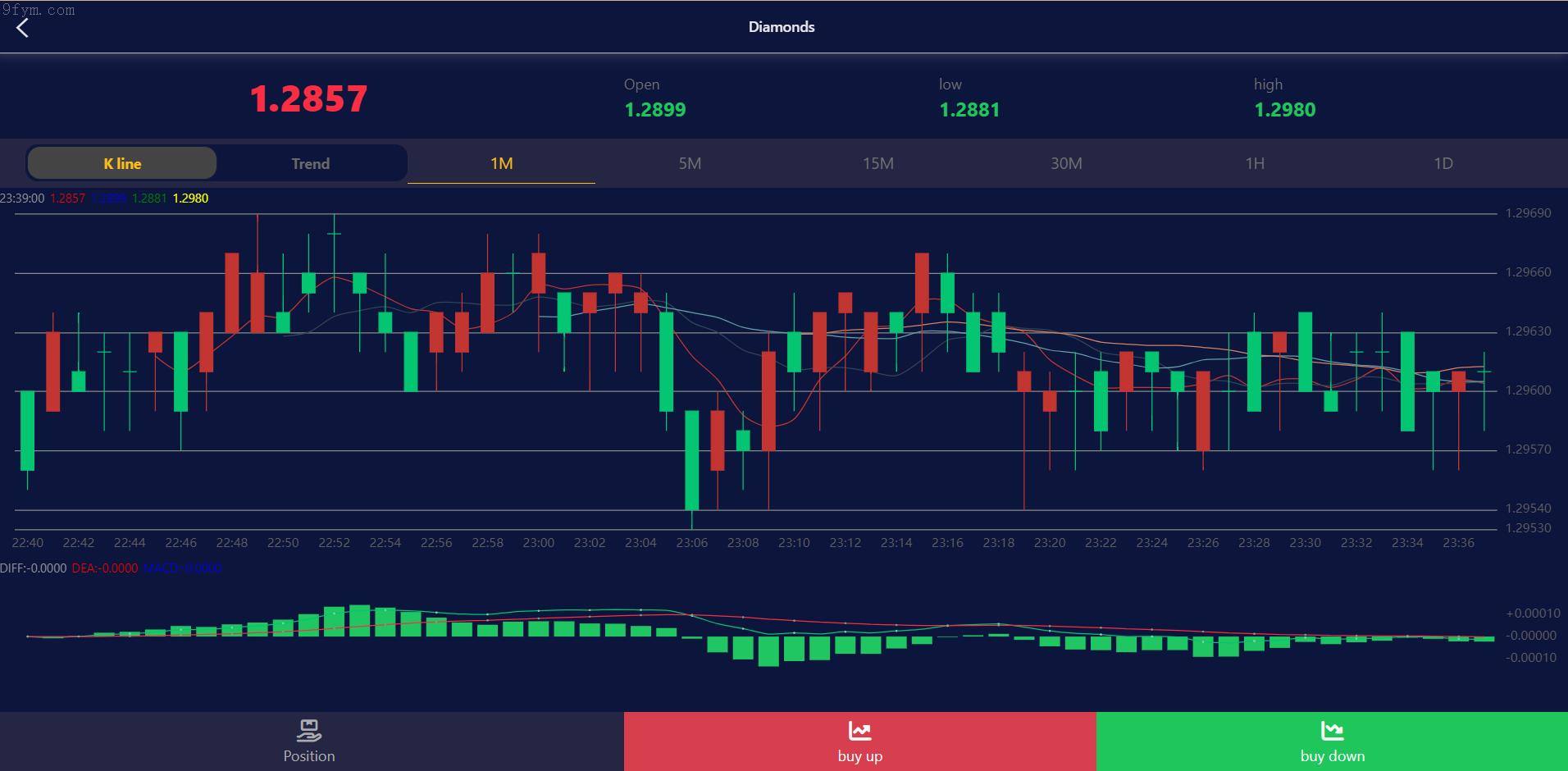
Task: Select the 1M timeframe tab
Action: click(501, 163)
